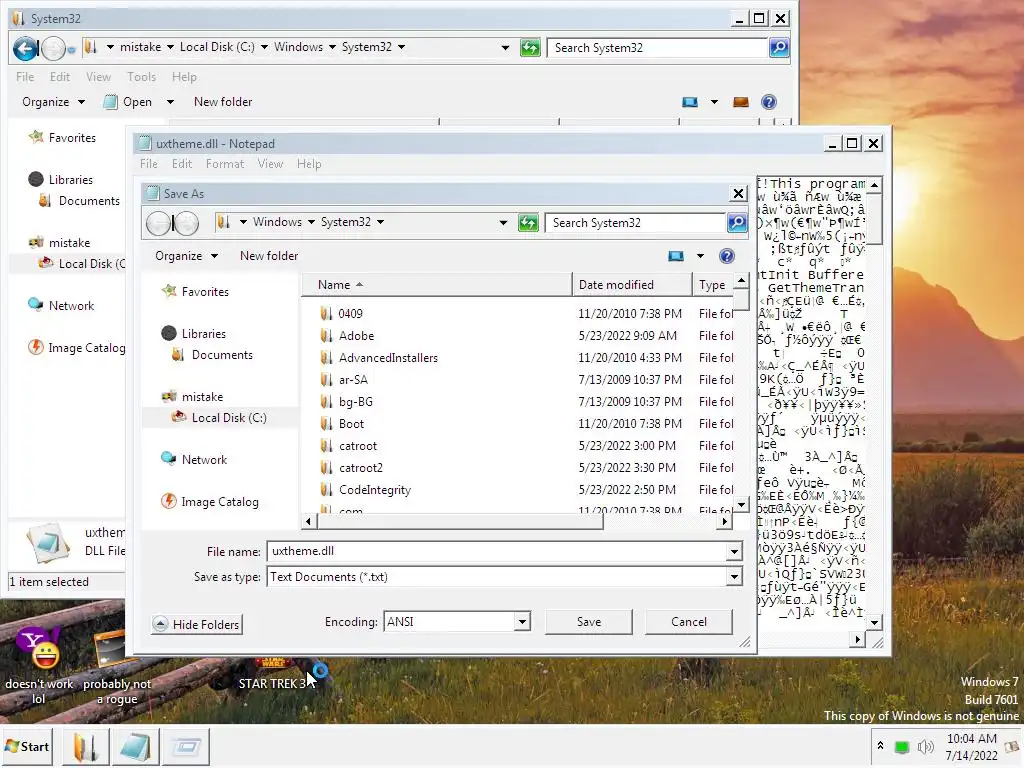Open address history dropdown in Save As dialog
This screenshot has width=1024, height=768.
(503, 223)
